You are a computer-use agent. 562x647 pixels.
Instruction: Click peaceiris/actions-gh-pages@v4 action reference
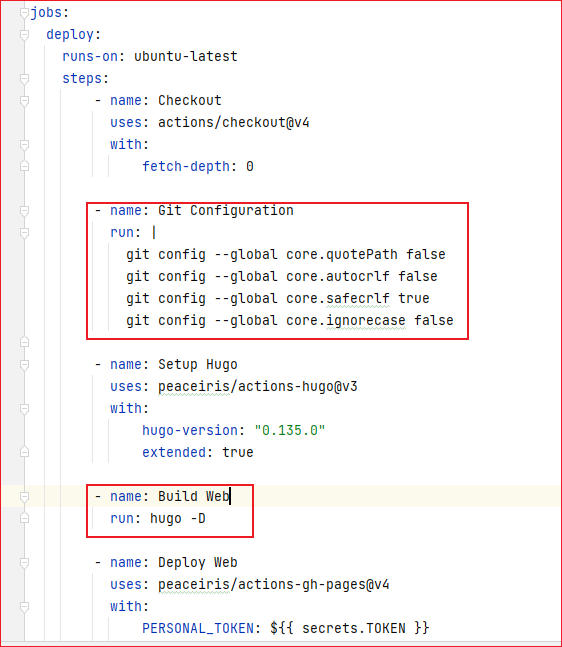[274, 585]
